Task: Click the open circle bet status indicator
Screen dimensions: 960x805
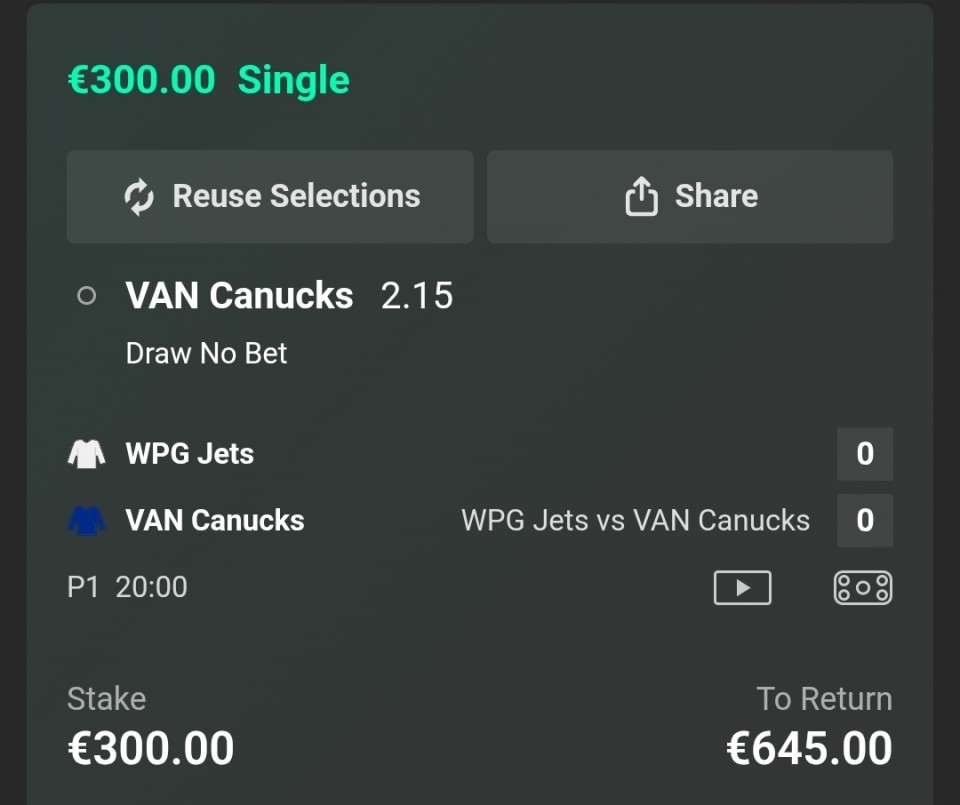Action: pyautogui.click(x=87, y=296)
